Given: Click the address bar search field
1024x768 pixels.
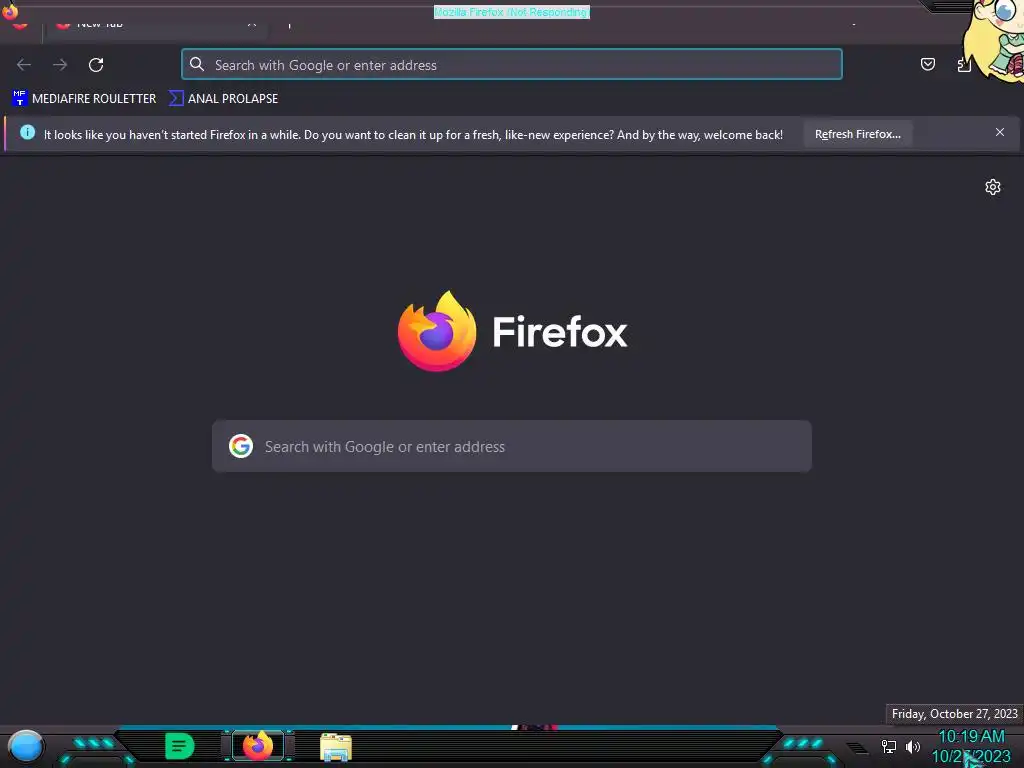Looking at the screenshot, I should pos(512,65).
